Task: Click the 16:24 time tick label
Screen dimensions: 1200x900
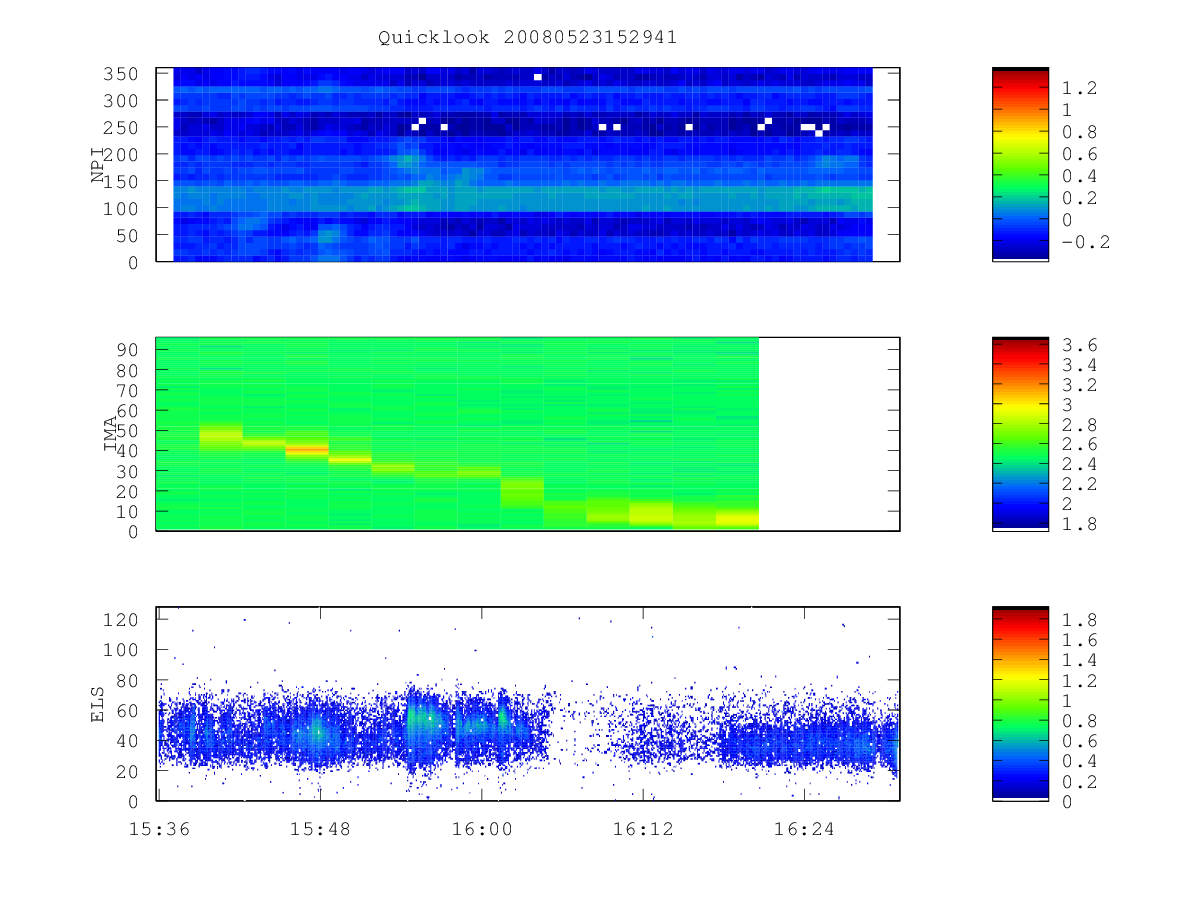Action: click(x=804, y=829)
